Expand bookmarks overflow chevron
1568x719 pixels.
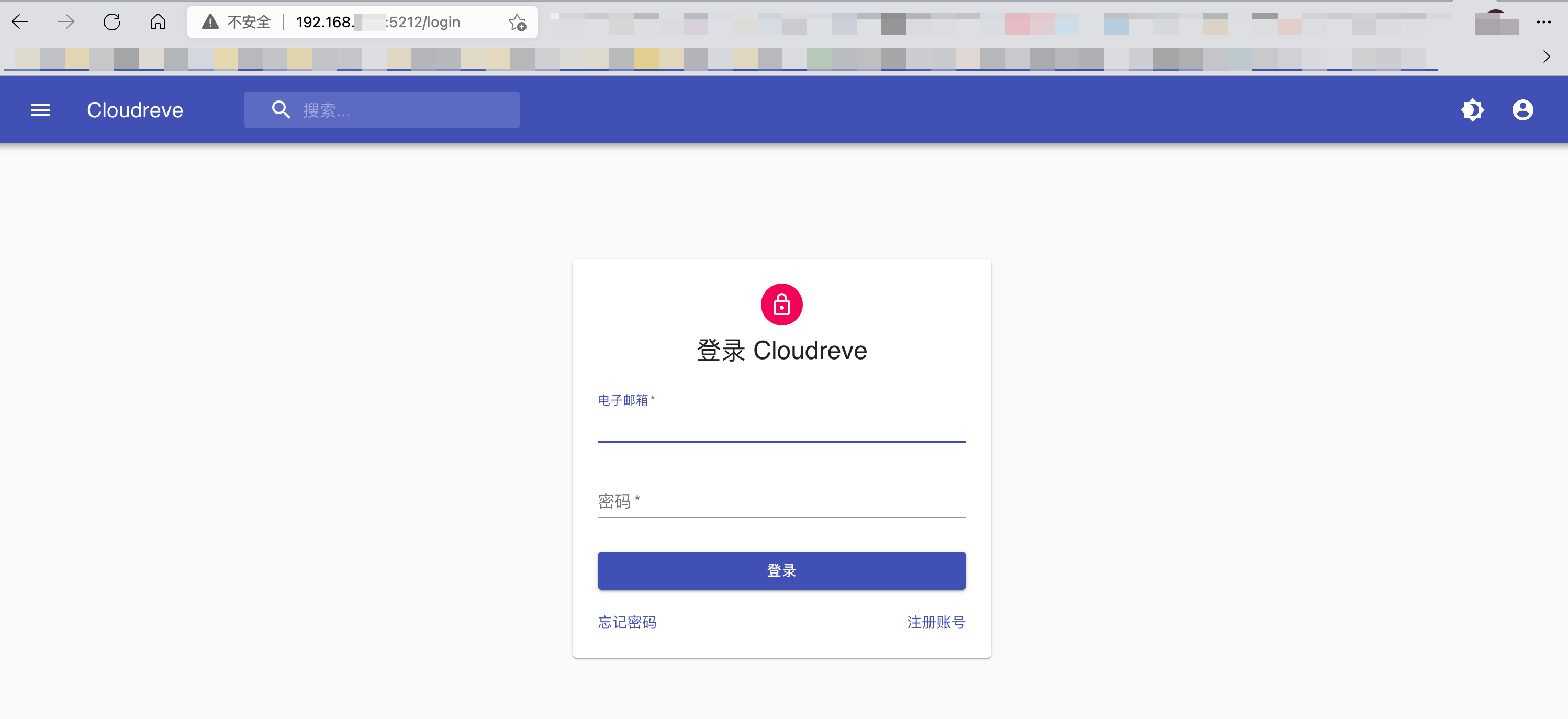(1547, 57)
